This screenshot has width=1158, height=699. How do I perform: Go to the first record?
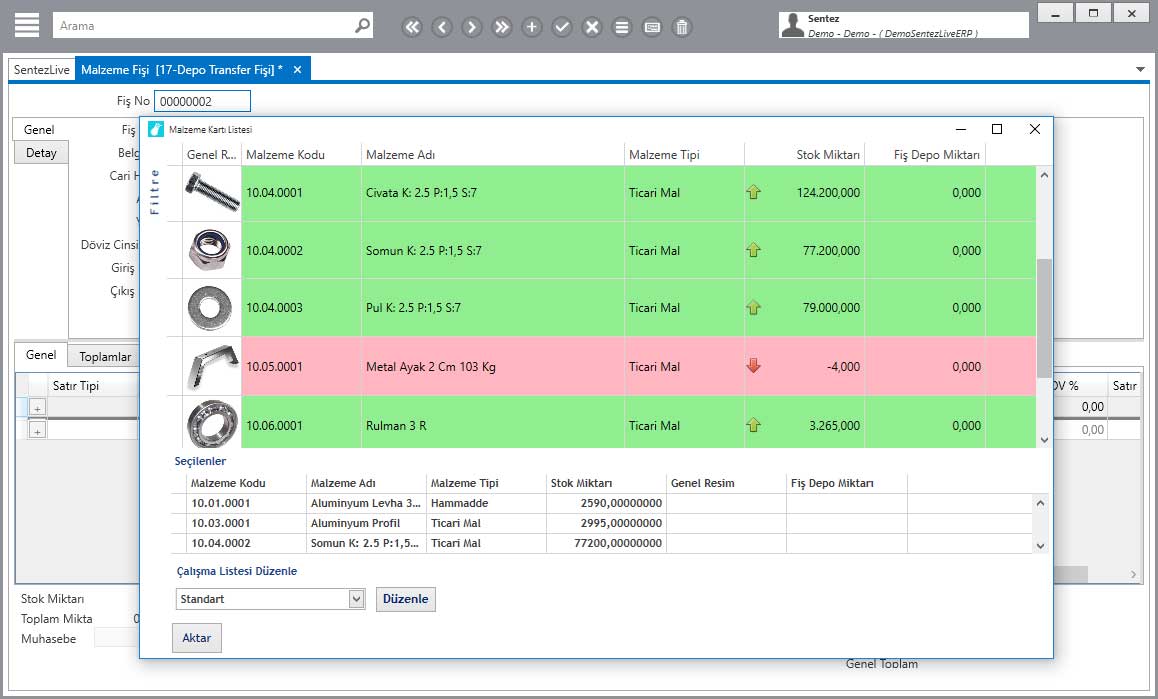(412, 27)
